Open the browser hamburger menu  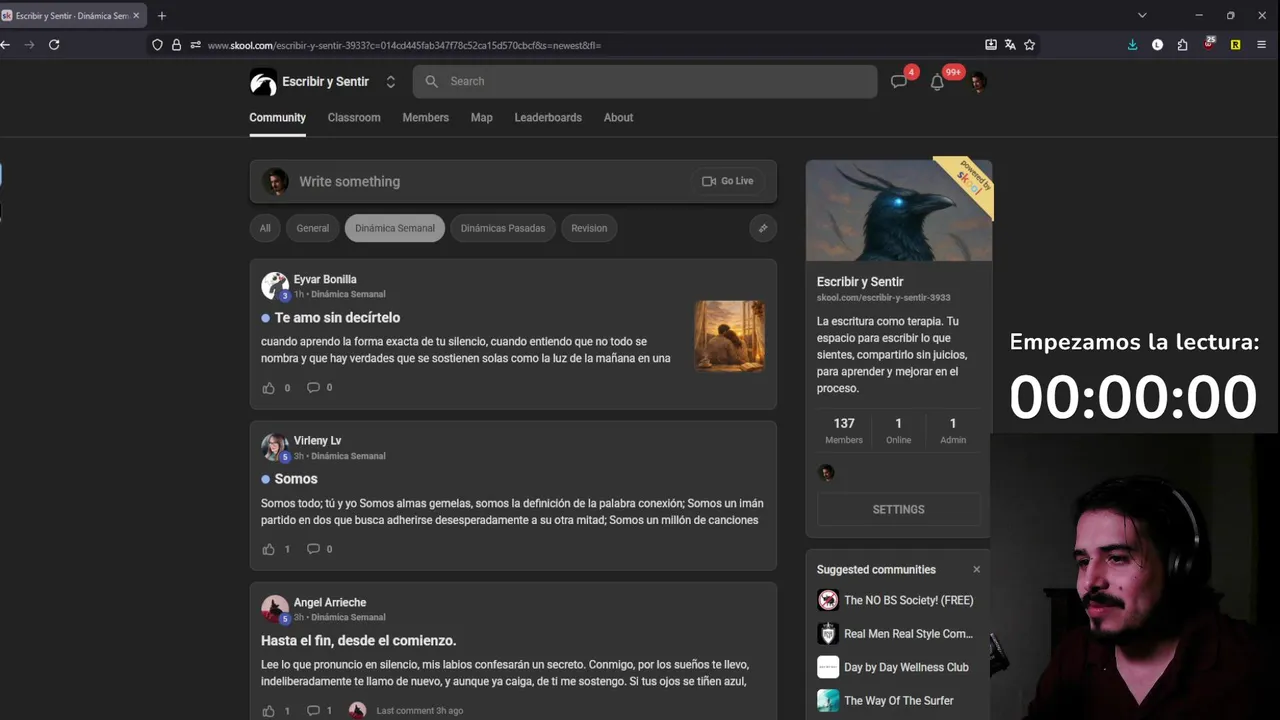1261,45
